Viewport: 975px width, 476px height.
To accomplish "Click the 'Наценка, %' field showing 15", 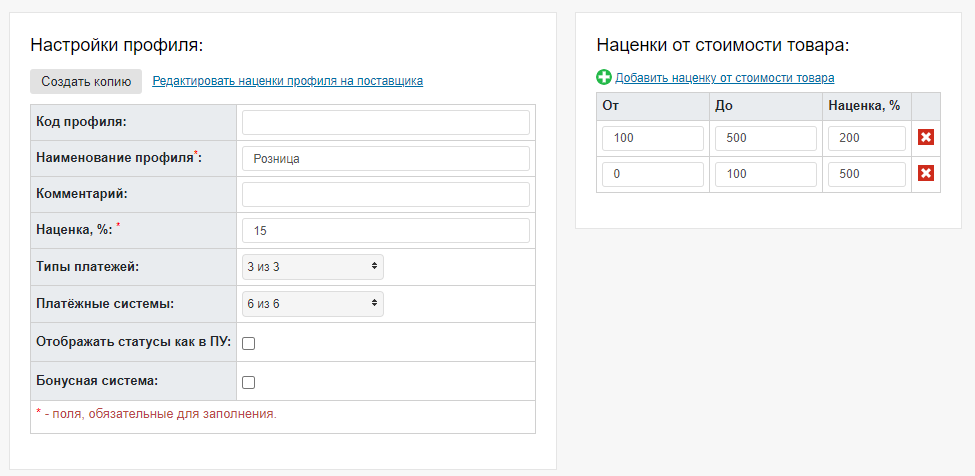I will coord(385,230).
